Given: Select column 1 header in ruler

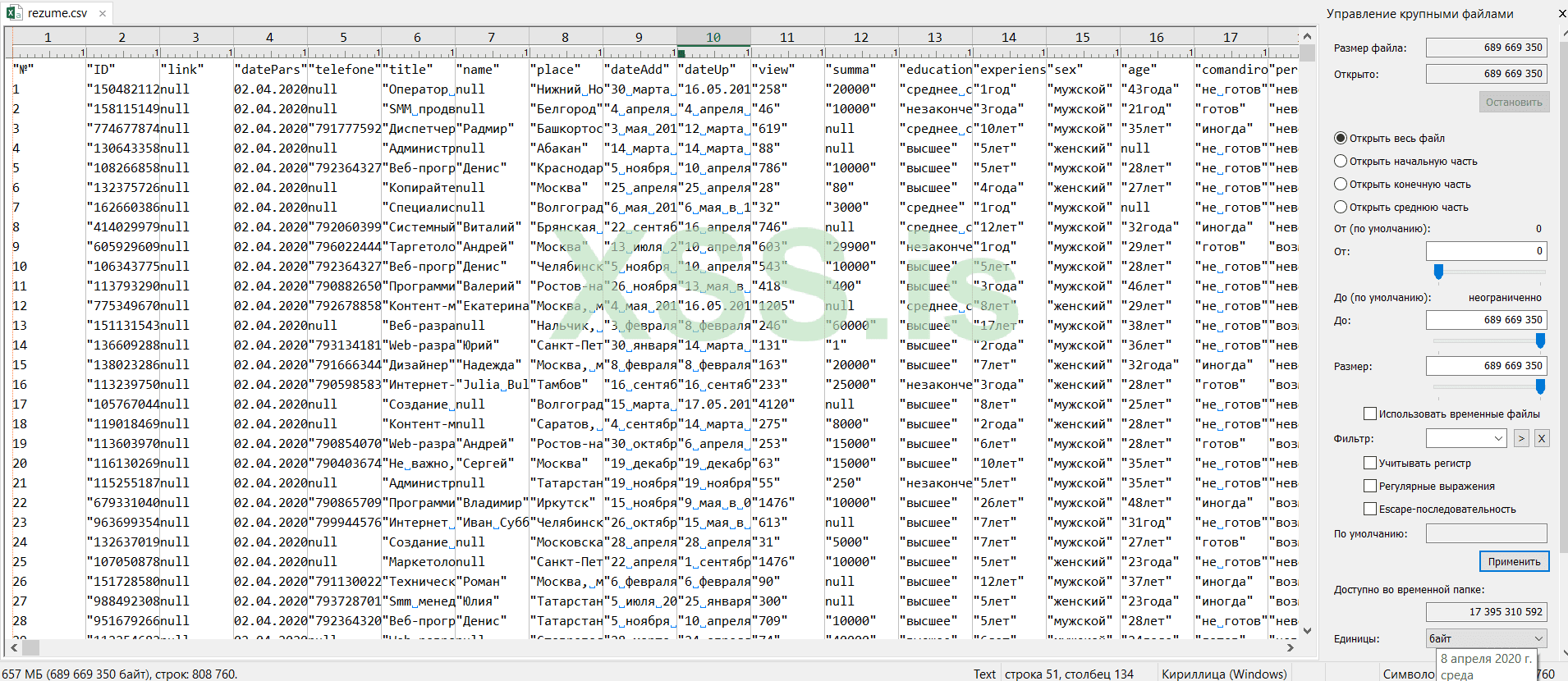Looking at the screenshot, I should coord(48,37).
